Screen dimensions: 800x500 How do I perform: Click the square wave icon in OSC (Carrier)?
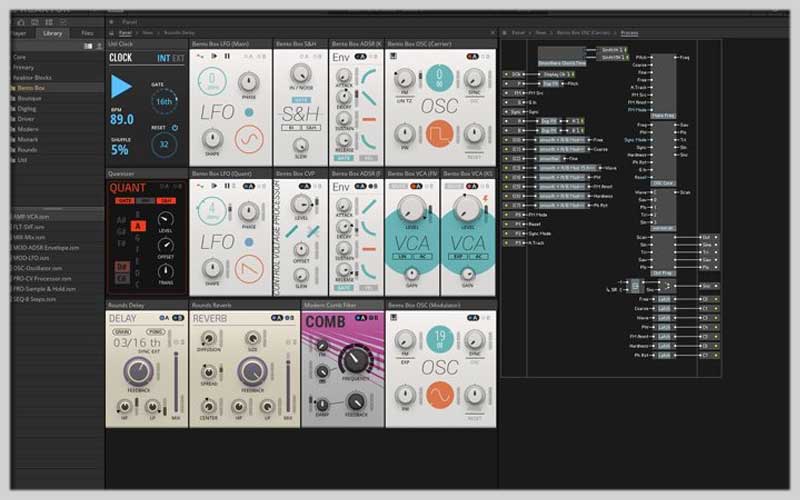[x=439, y=134]
